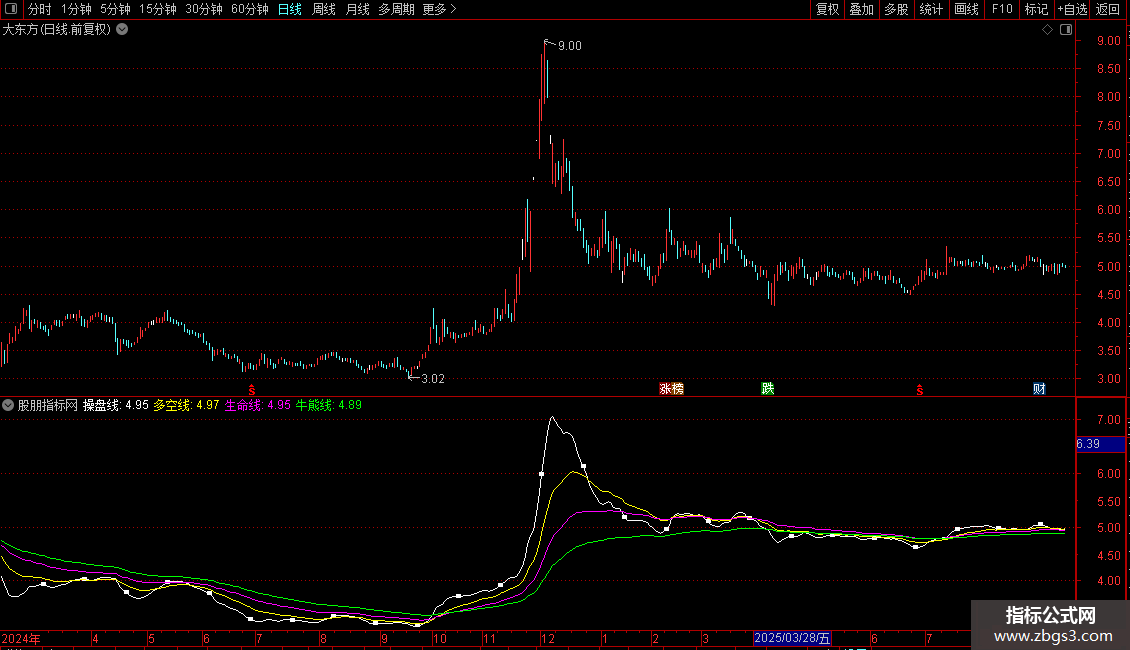Open F10 company information

1002,9
